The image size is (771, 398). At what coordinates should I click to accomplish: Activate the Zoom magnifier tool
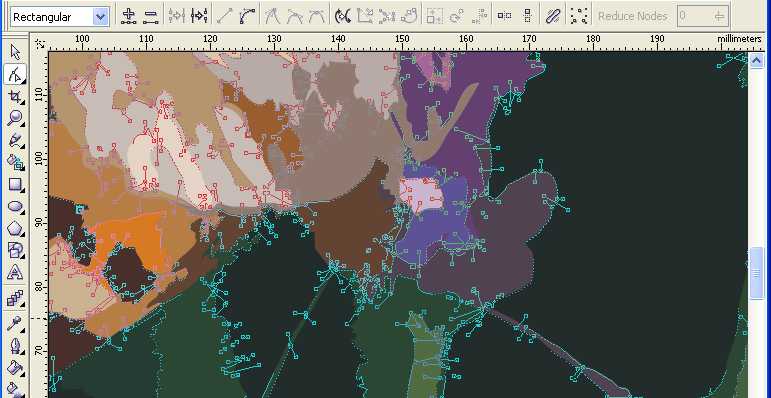coord(15,118)
